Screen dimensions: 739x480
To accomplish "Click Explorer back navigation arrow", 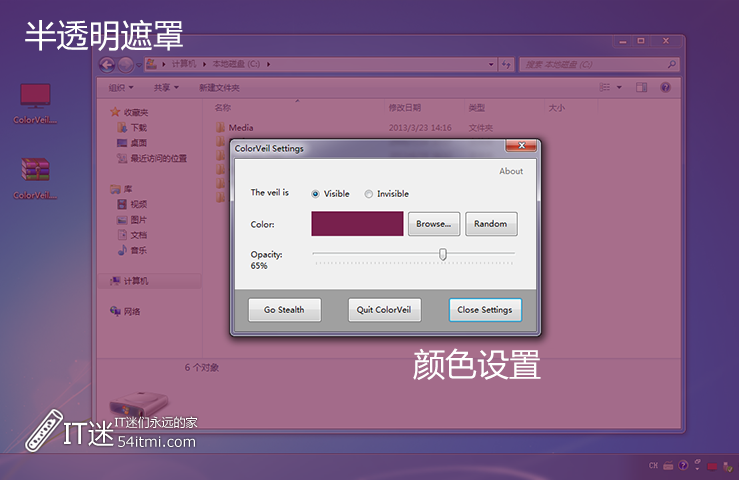I will click(107, 65).
